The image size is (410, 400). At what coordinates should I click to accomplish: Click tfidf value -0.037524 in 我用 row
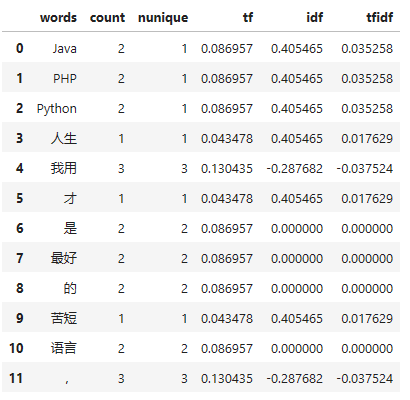(x=365, y=169)
